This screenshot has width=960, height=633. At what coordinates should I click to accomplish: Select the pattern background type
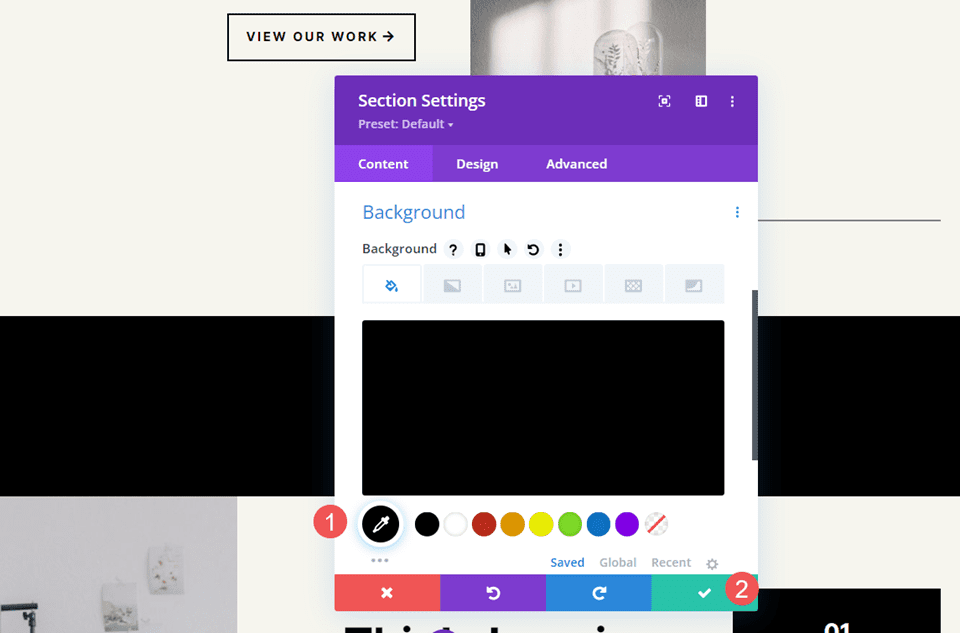634,284
